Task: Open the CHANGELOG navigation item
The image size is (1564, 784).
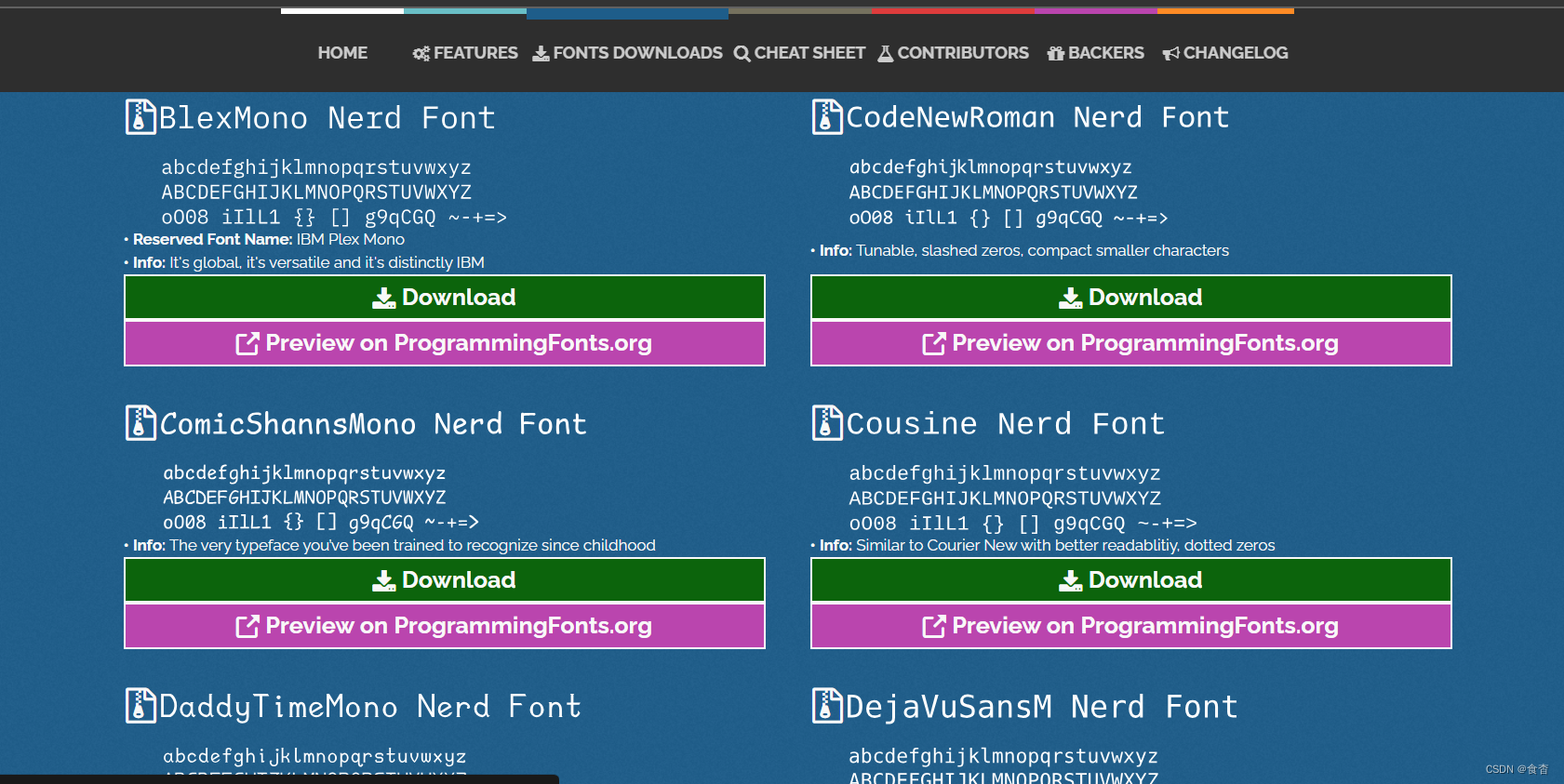Action: click(1225, 53)
